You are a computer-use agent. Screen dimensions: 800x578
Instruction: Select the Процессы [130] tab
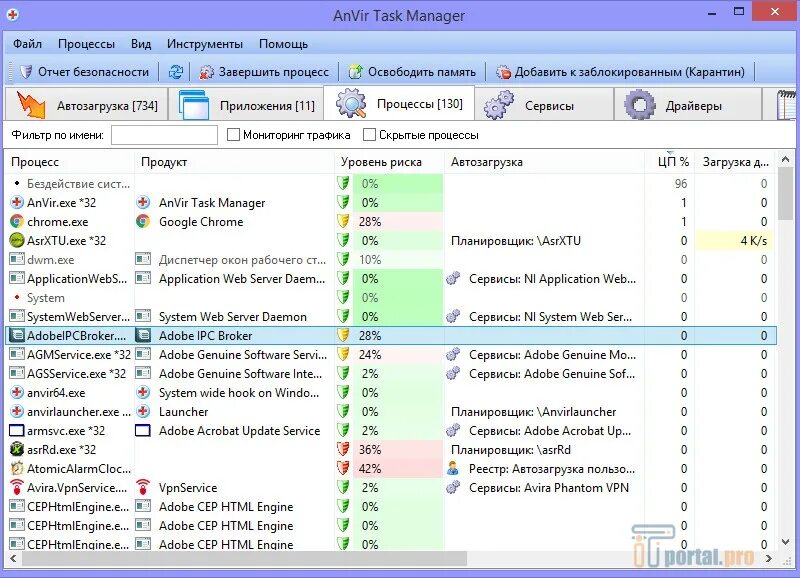pyautogui.click(x=399, y=104)
